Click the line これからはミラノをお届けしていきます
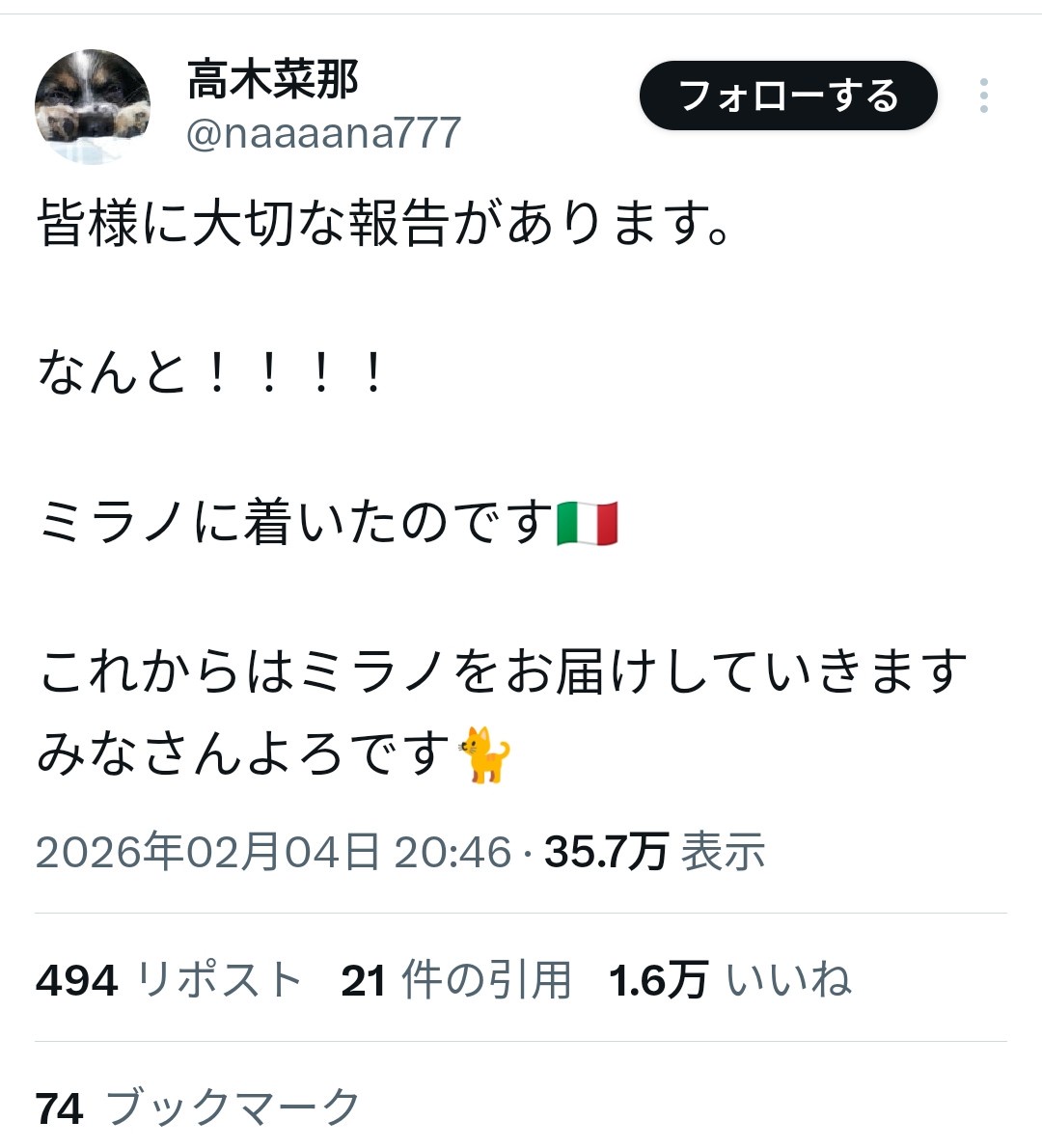This screenshot has height=1148, width=1042. [503, 671]
